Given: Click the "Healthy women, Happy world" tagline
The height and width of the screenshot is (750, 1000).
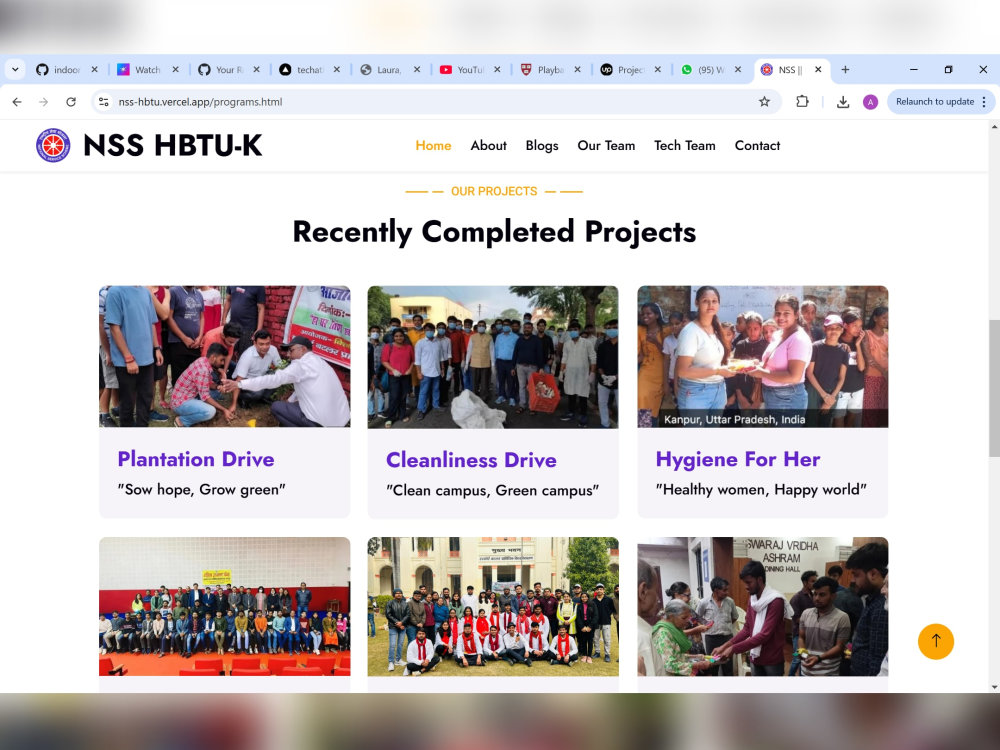Looking at the screenshot, I should (x=761, y=490).
